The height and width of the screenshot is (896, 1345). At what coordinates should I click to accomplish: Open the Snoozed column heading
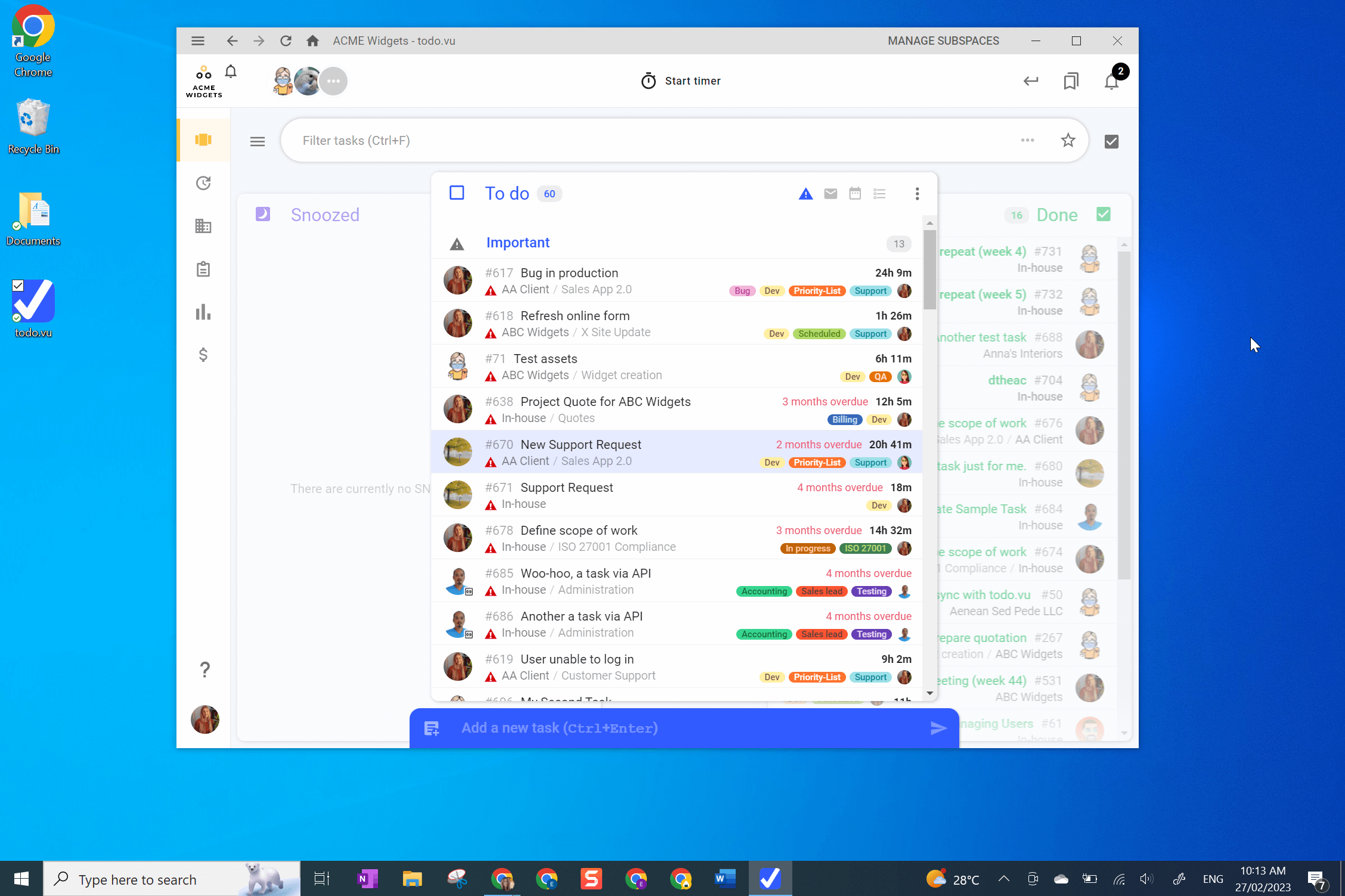pos(325,215)
